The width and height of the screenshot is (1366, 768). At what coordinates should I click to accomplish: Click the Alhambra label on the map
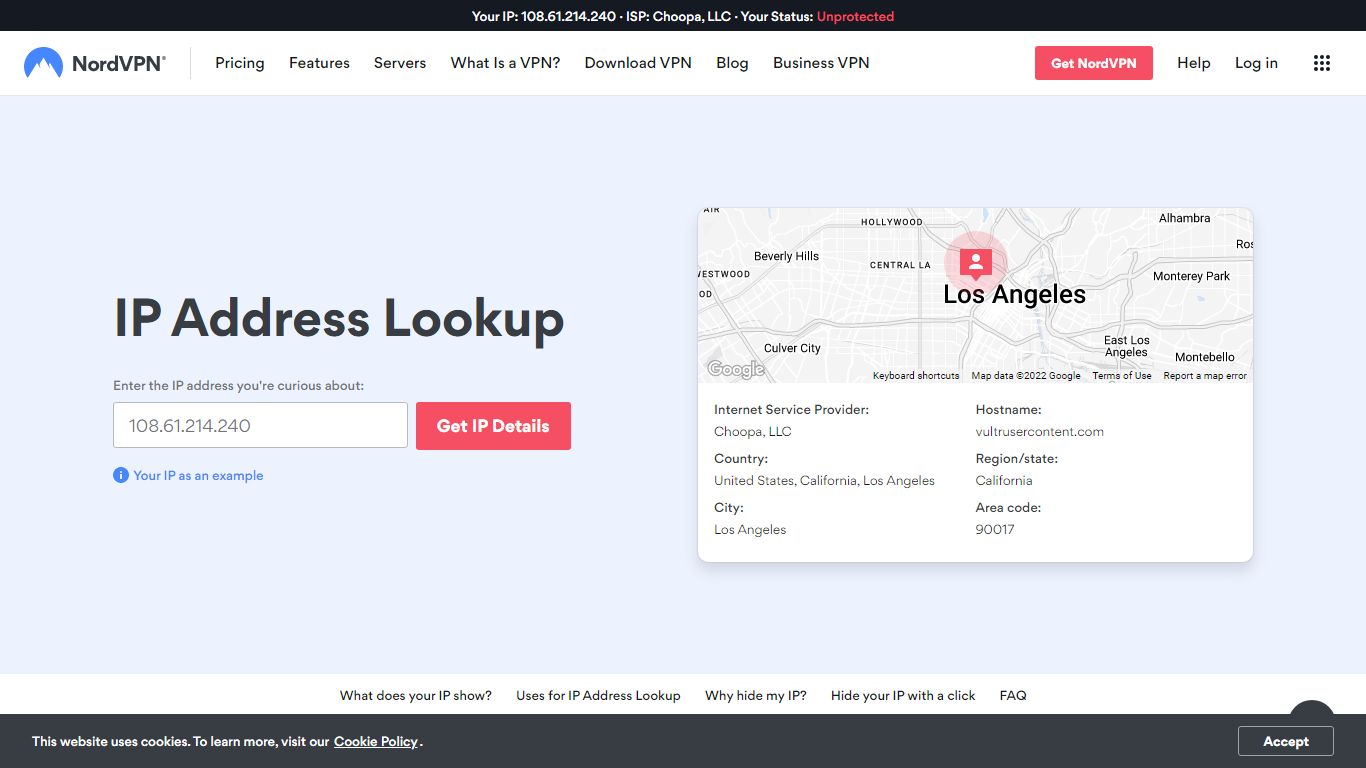coord(1185,218)
